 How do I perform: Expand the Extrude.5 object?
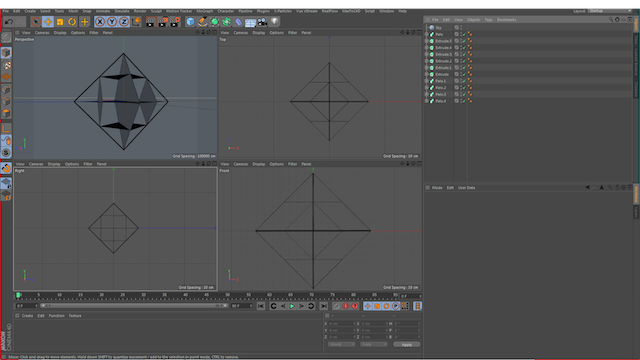pos(427,41)
